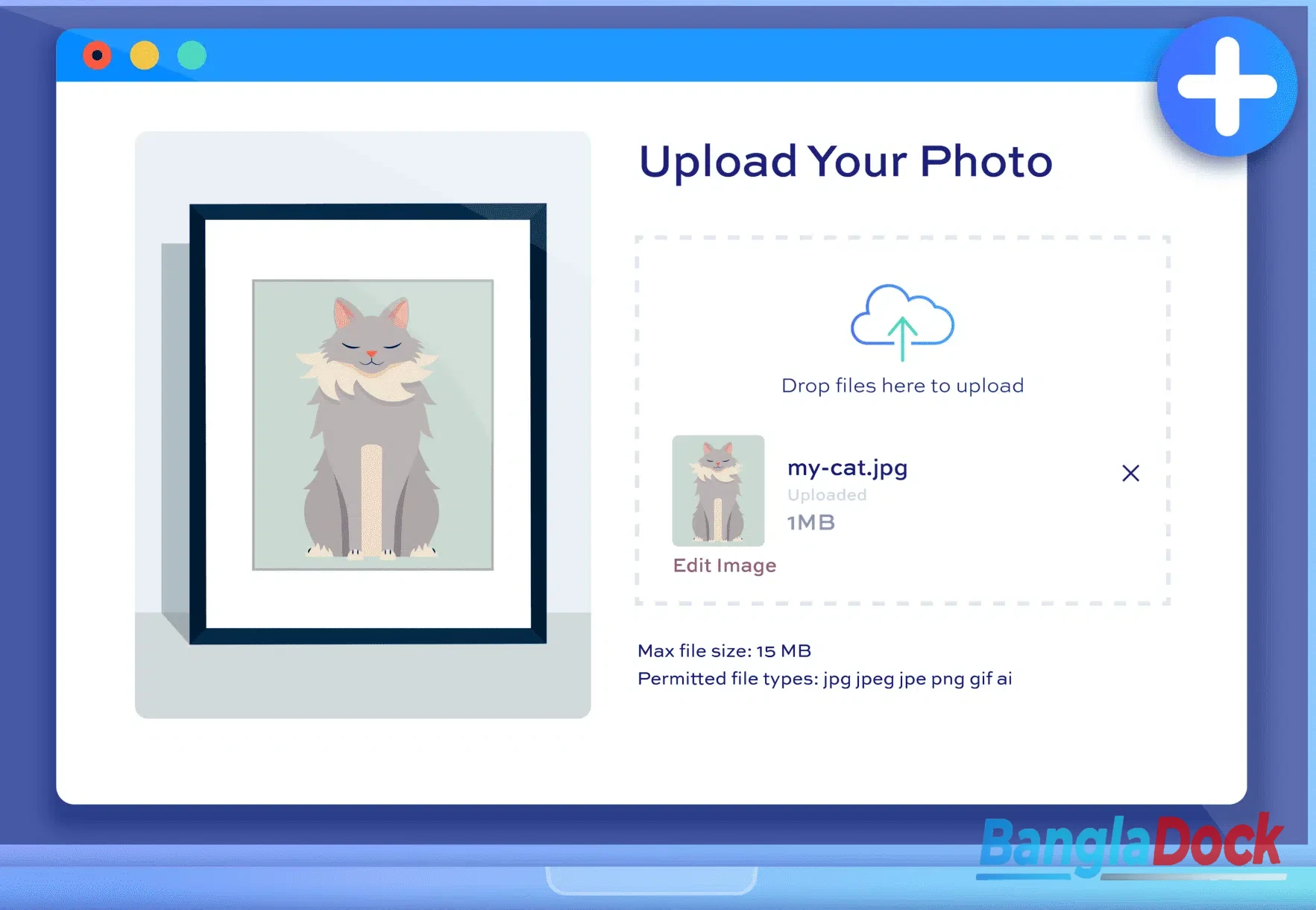Click the green window maximize dot

[192, 55]
